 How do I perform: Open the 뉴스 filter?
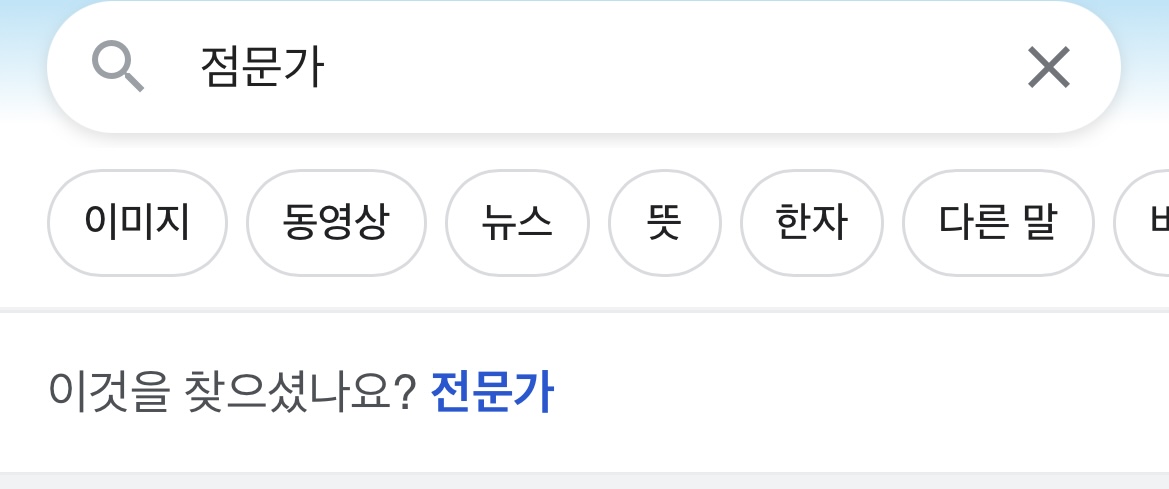[x=516, y=223]
